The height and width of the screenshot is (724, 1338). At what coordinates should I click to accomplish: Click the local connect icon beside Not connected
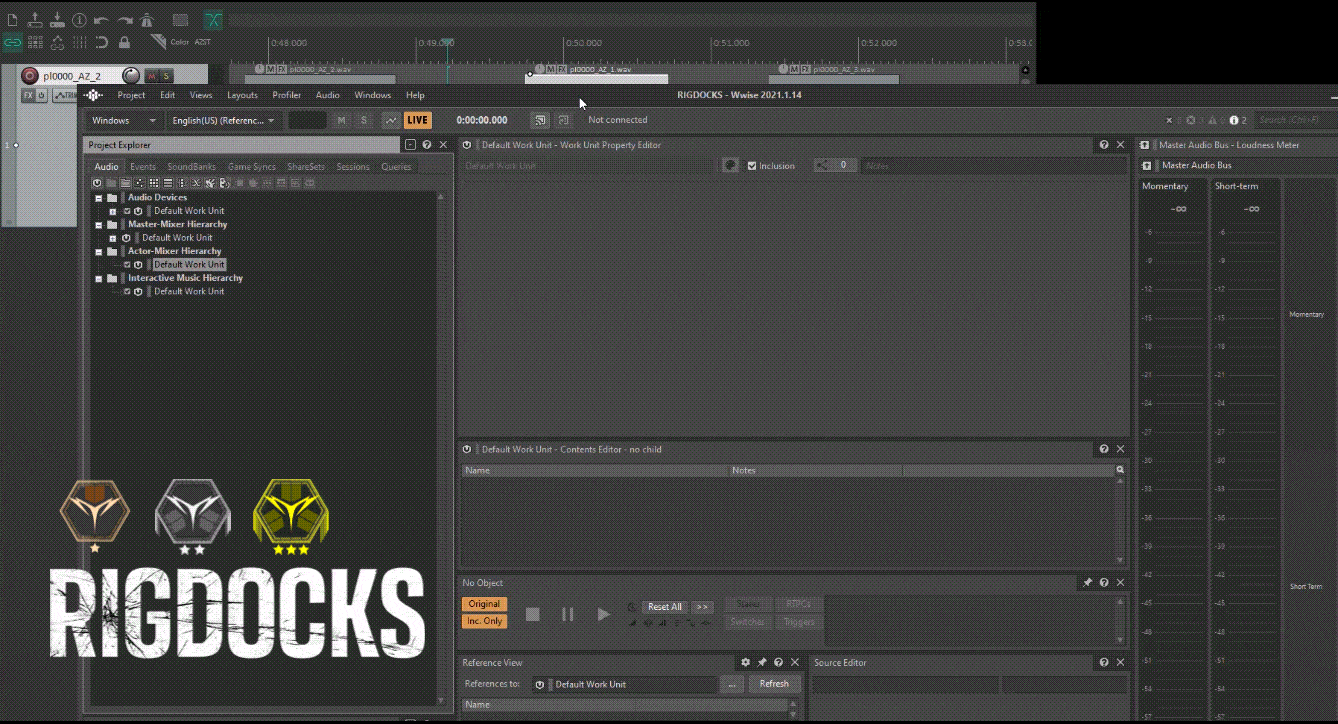pyautogui.click(x=563, y=120)
